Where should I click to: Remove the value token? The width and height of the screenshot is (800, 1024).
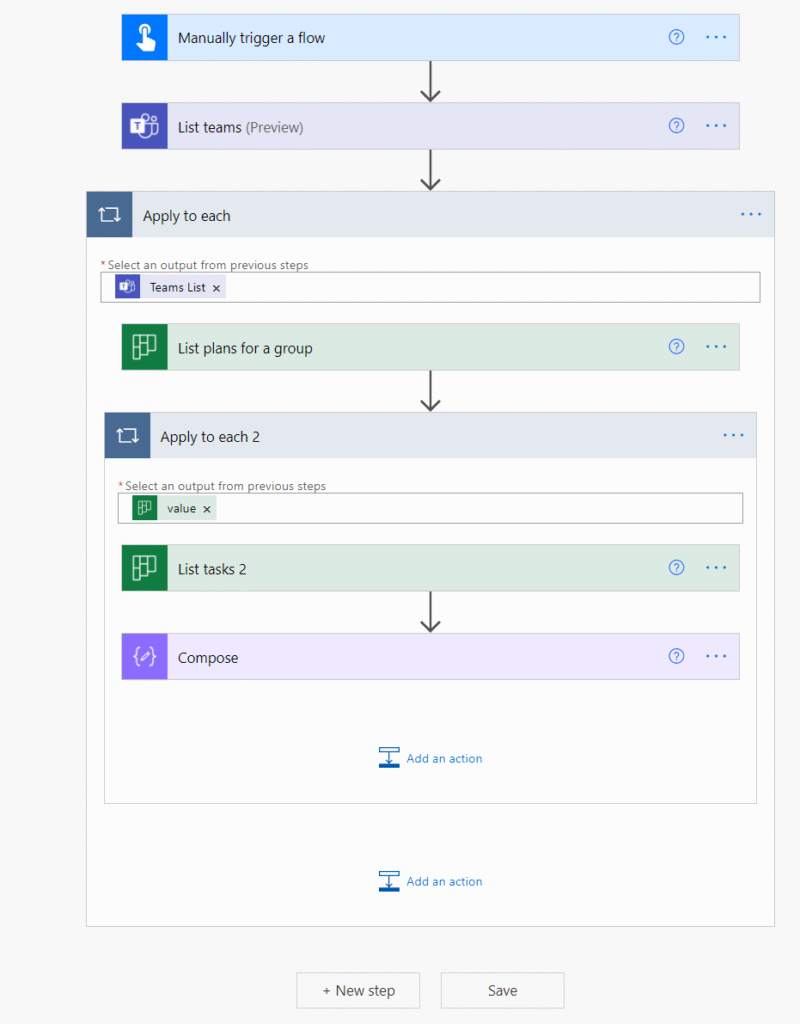tap(206, 509)
